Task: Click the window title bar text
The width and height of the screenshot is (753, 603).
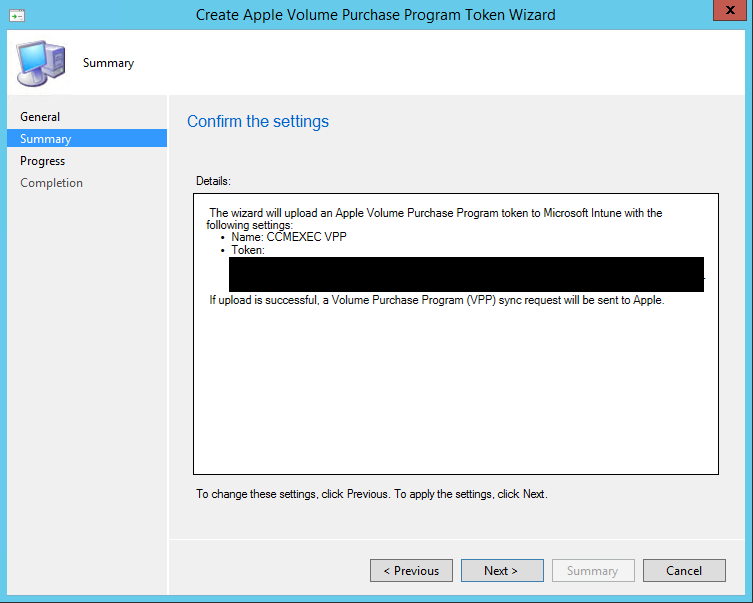Action: (x=375, y=15)
